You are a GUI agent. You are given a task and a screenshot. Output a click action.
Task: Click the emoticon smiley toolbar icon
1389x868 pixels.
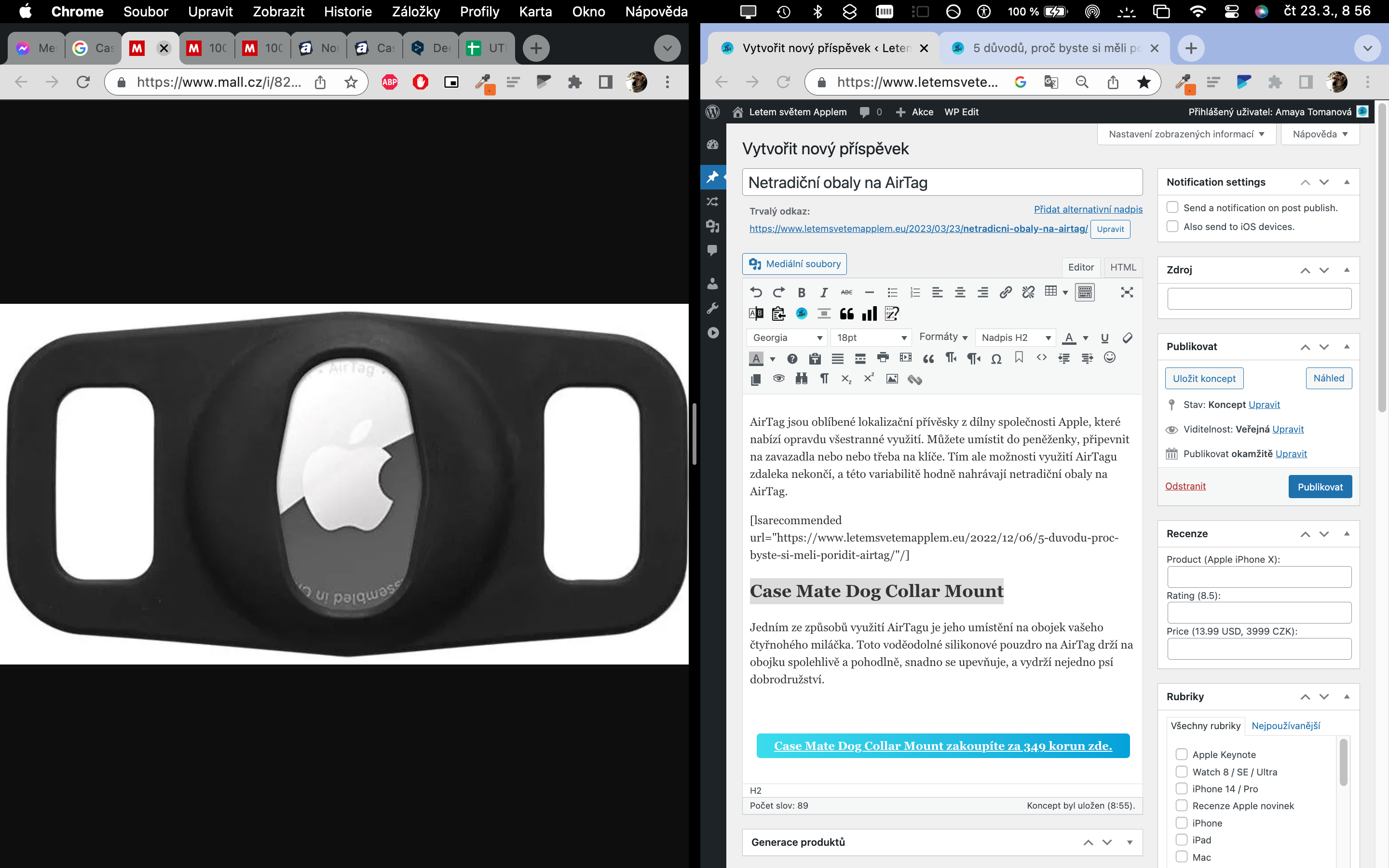click(1109, 358)
